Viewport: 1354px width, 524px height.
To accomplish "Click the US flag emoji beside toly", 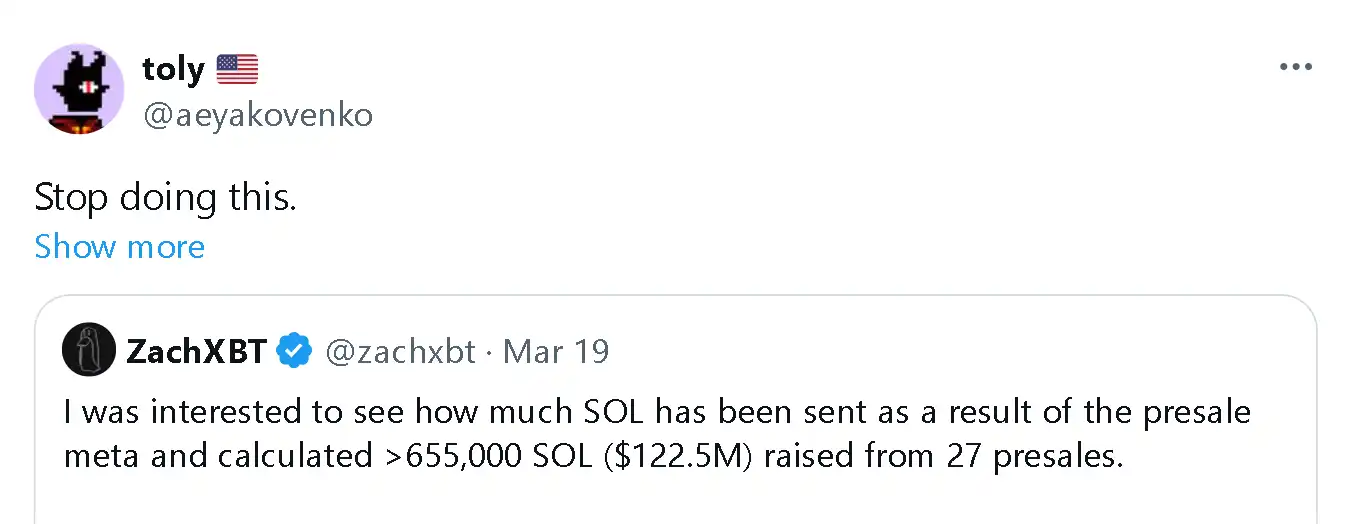I will pyautogui.click(x=237, y=69).
